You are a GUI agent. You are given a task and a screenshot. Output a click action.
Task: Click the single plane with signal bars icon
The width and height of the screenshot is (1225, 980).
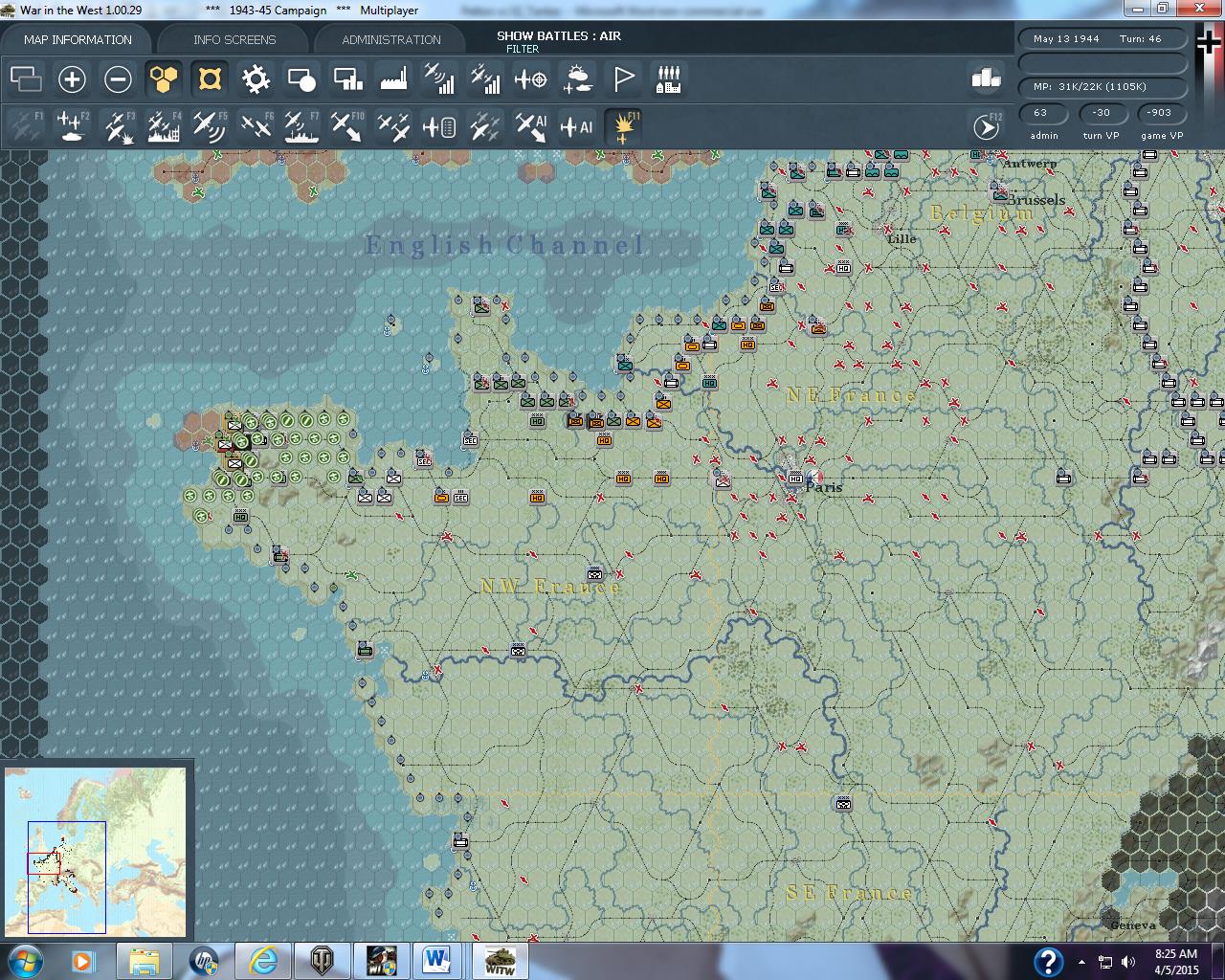pos(439,78)
